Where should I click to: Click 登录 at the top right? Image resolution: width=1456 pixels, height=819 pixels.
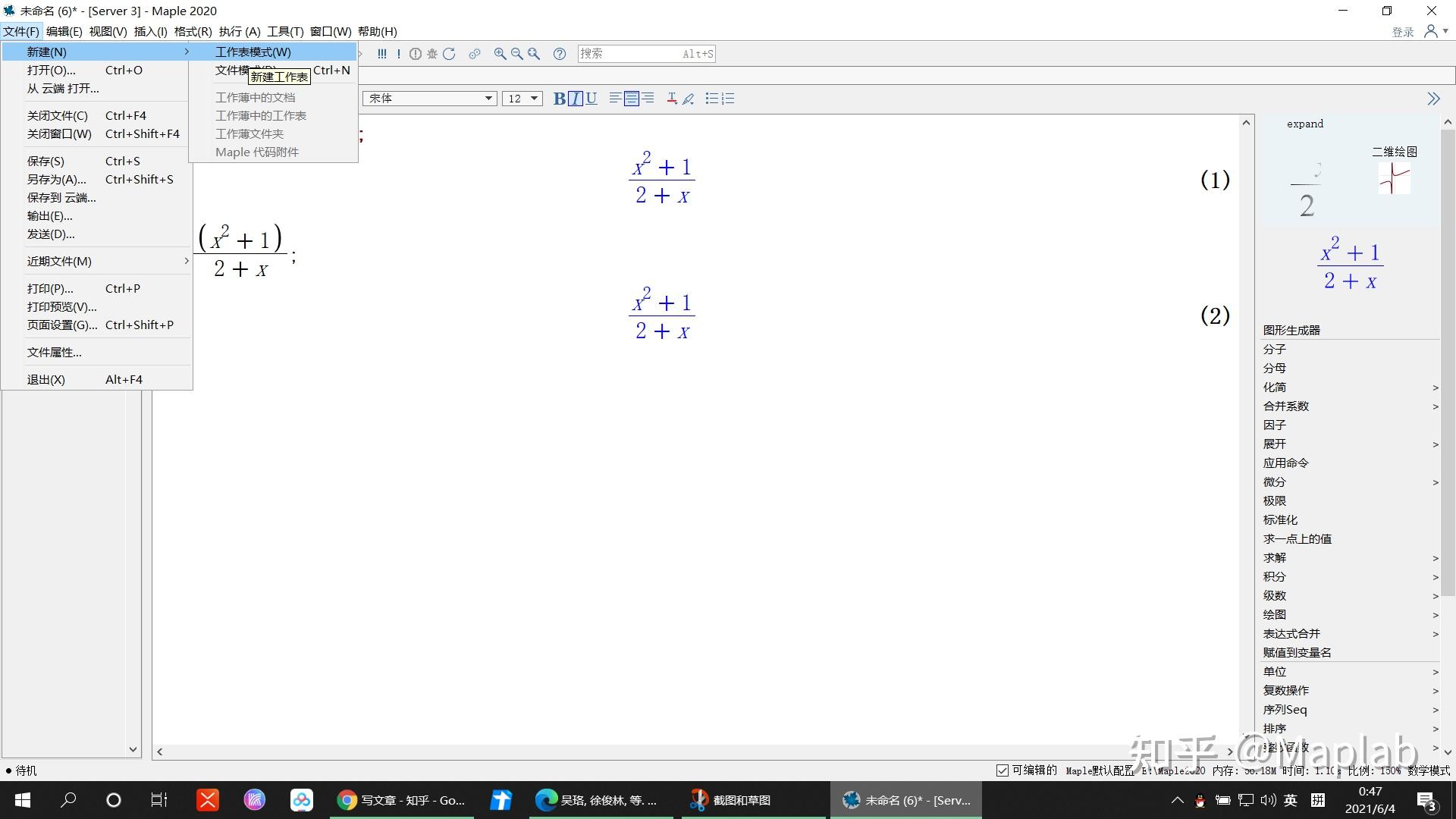[1402, 32]
